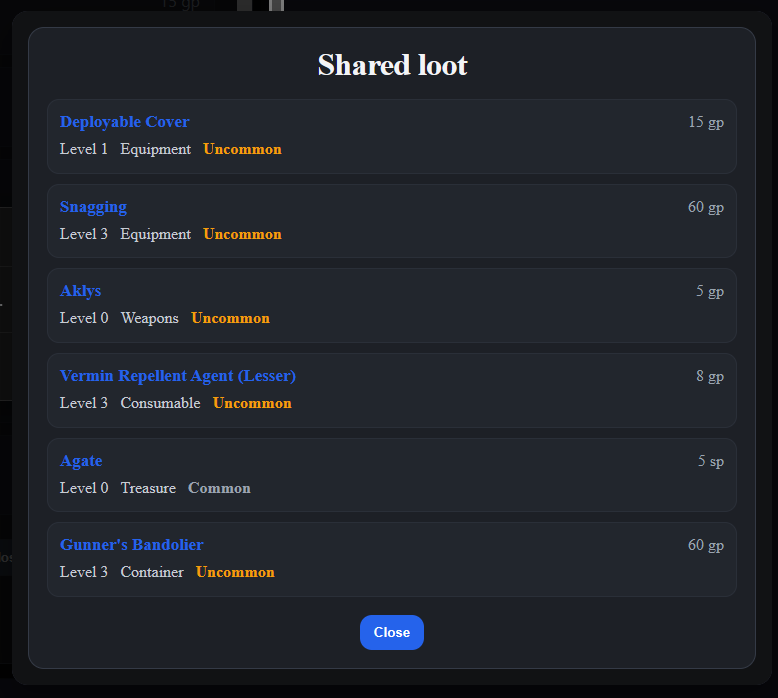Click Level 3 on Gunner's Bandolier row
This screenshot has height=698, width=778.
84,572
